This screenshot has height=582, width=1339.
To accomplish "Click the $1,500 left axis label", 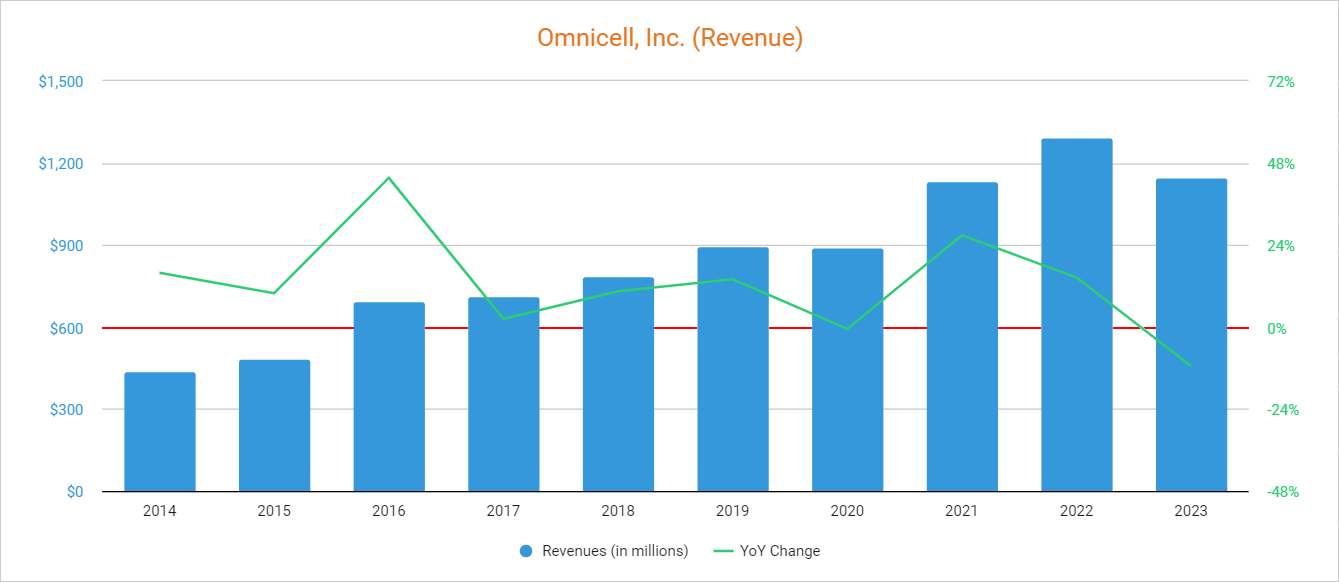I will [x=61, y=82].
